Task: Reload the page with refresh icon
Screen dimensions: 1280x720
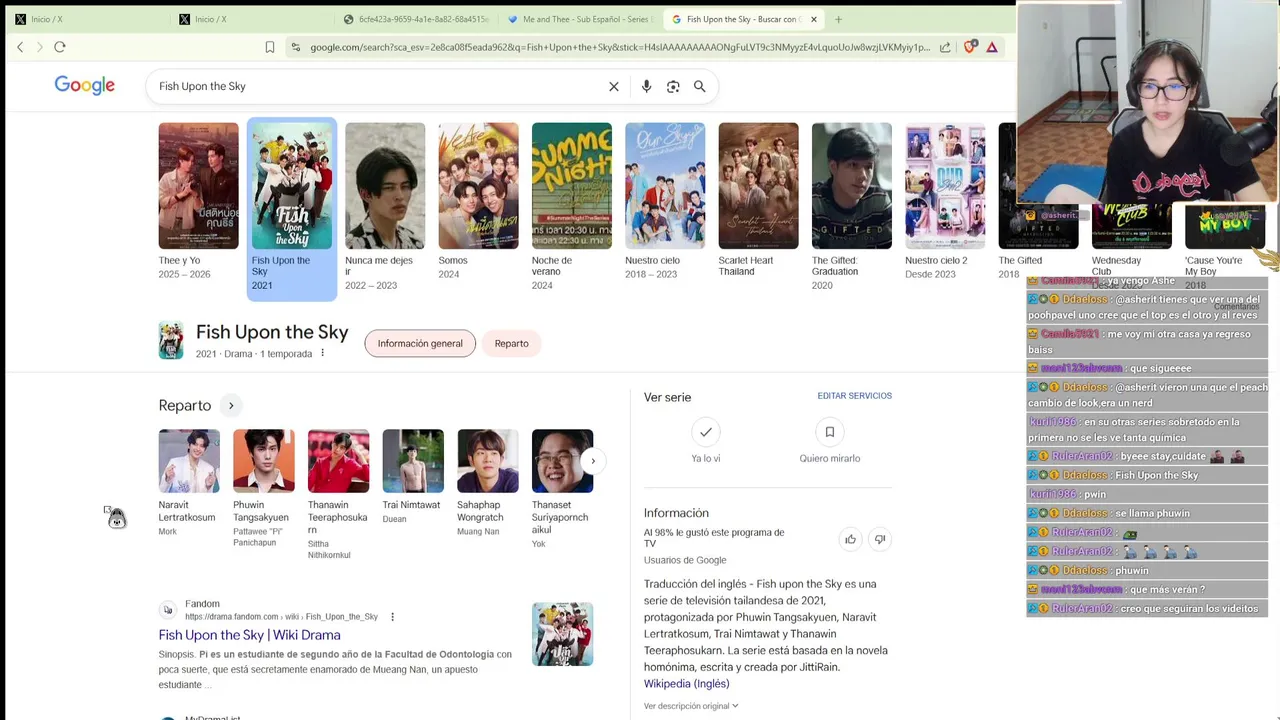Action: click(x=60, y=47)
